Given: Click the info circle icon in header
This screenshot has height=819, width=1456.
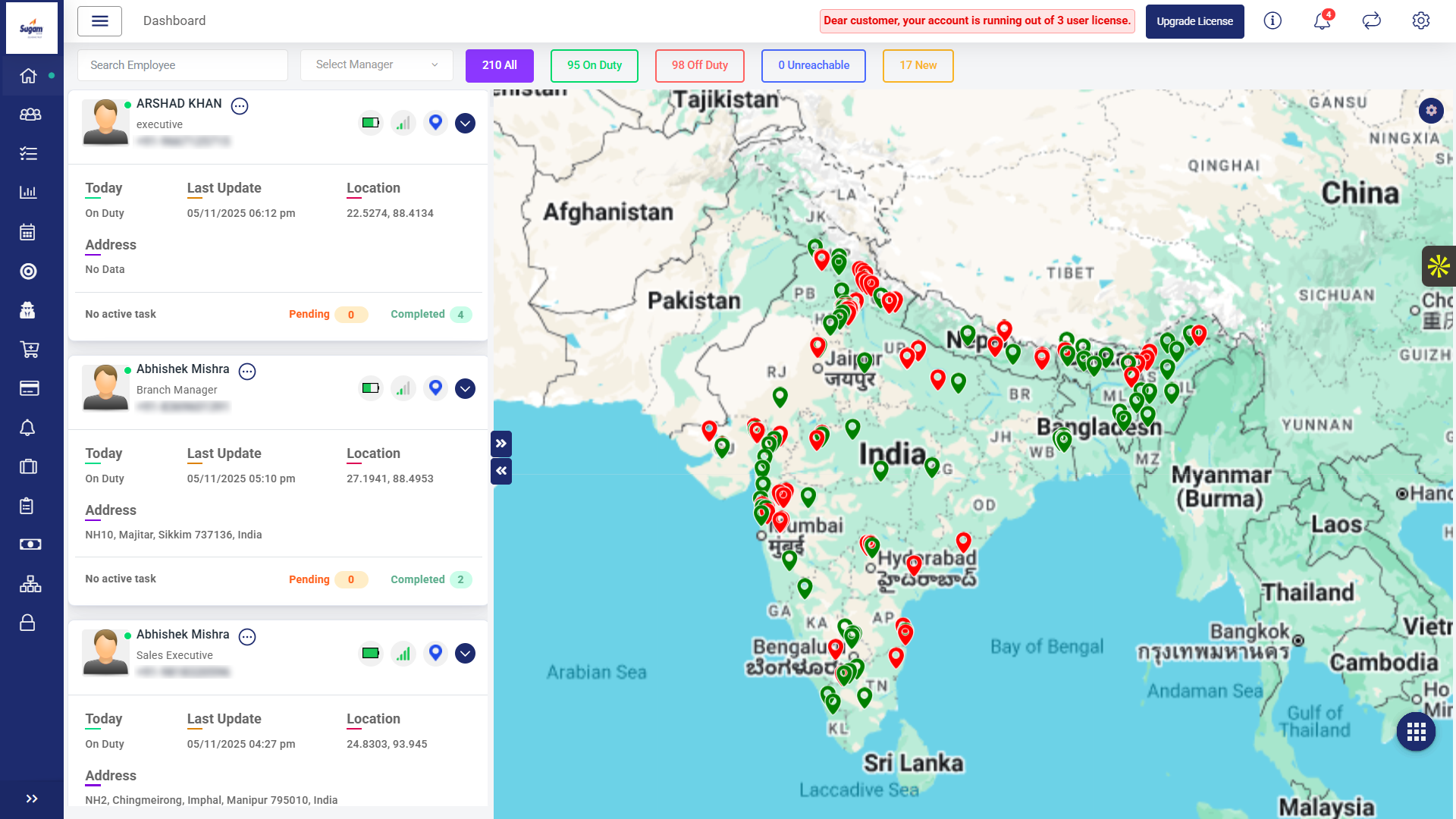Looking at the screenshot, I should [1272, 21].
